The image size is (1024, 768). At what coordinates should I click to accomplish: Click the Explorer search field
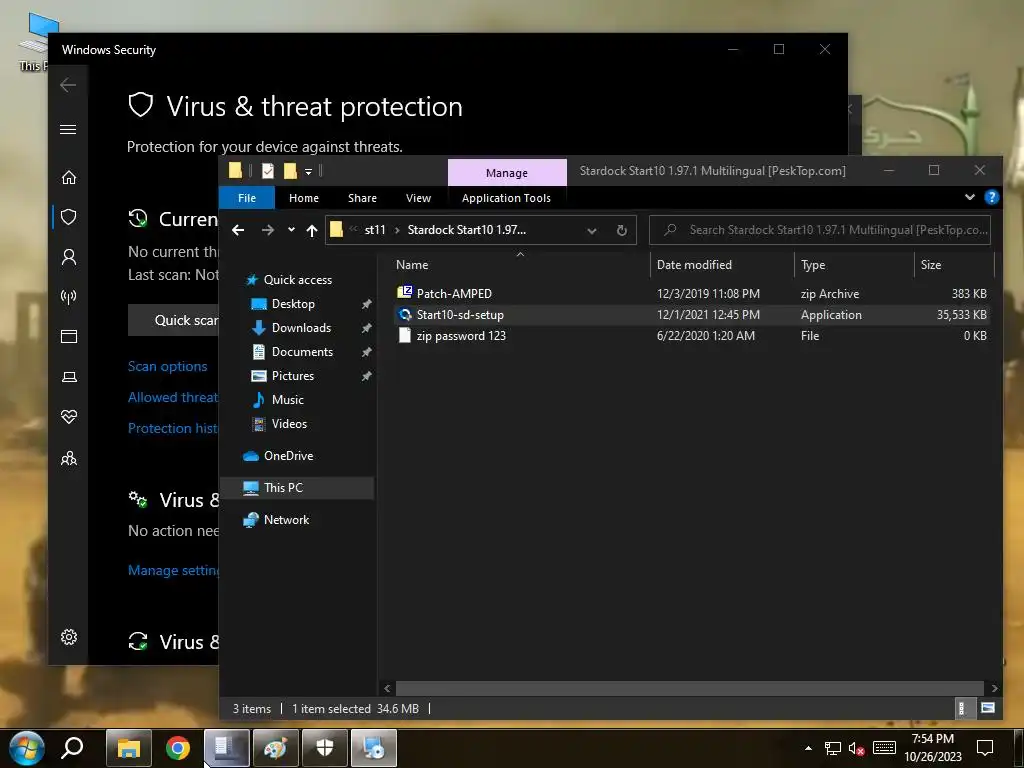[820, 230]
